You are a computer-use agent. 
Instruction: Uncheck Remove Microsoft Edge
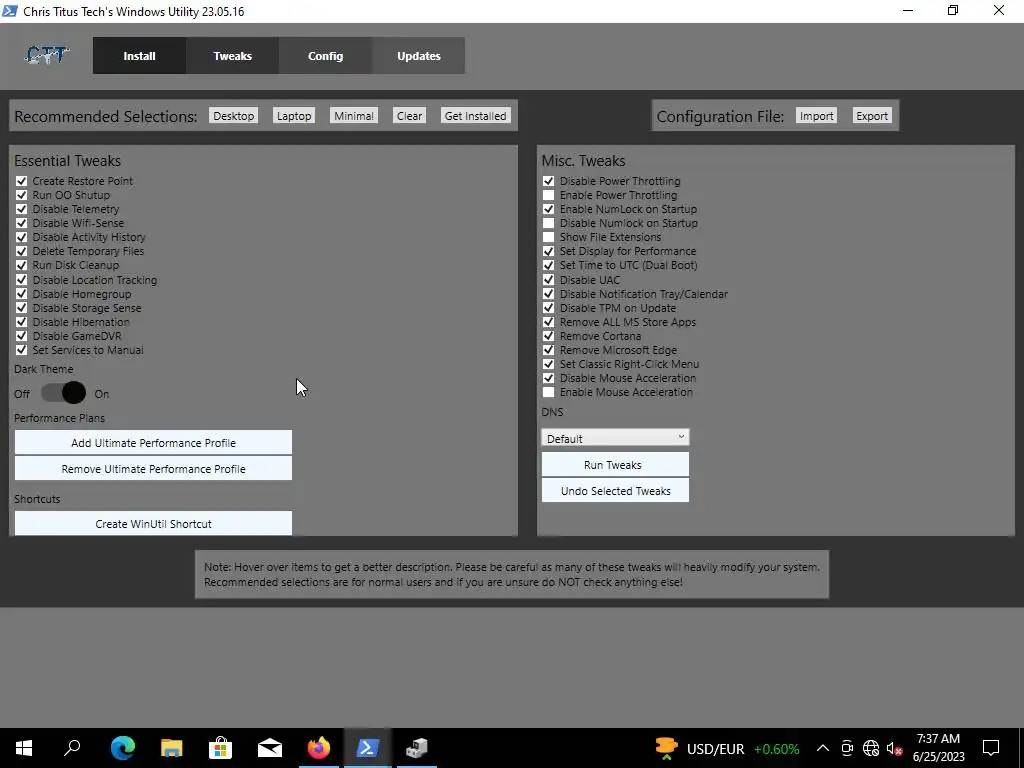tap(549, 350)
